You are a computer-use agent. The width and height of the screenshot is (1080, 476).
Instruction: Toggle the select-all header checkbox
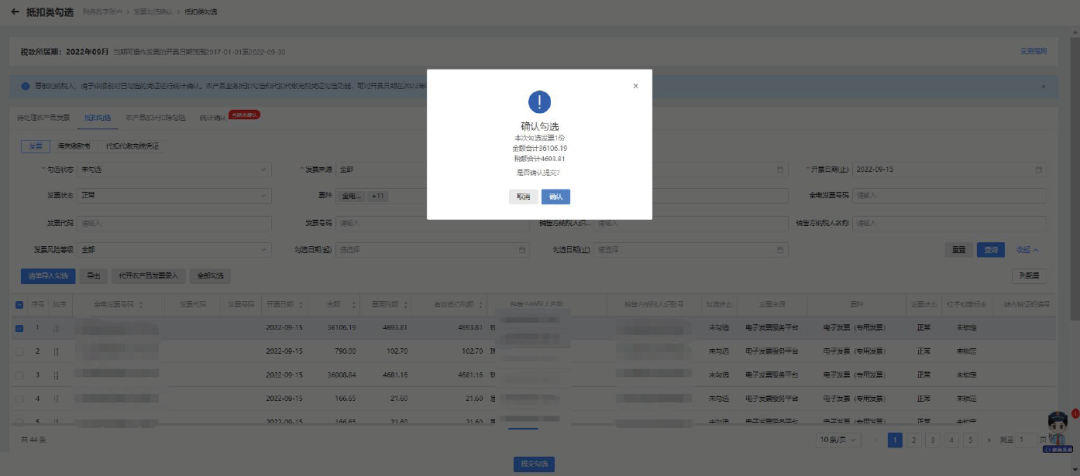pyautogui.click(x=21, y=304)
